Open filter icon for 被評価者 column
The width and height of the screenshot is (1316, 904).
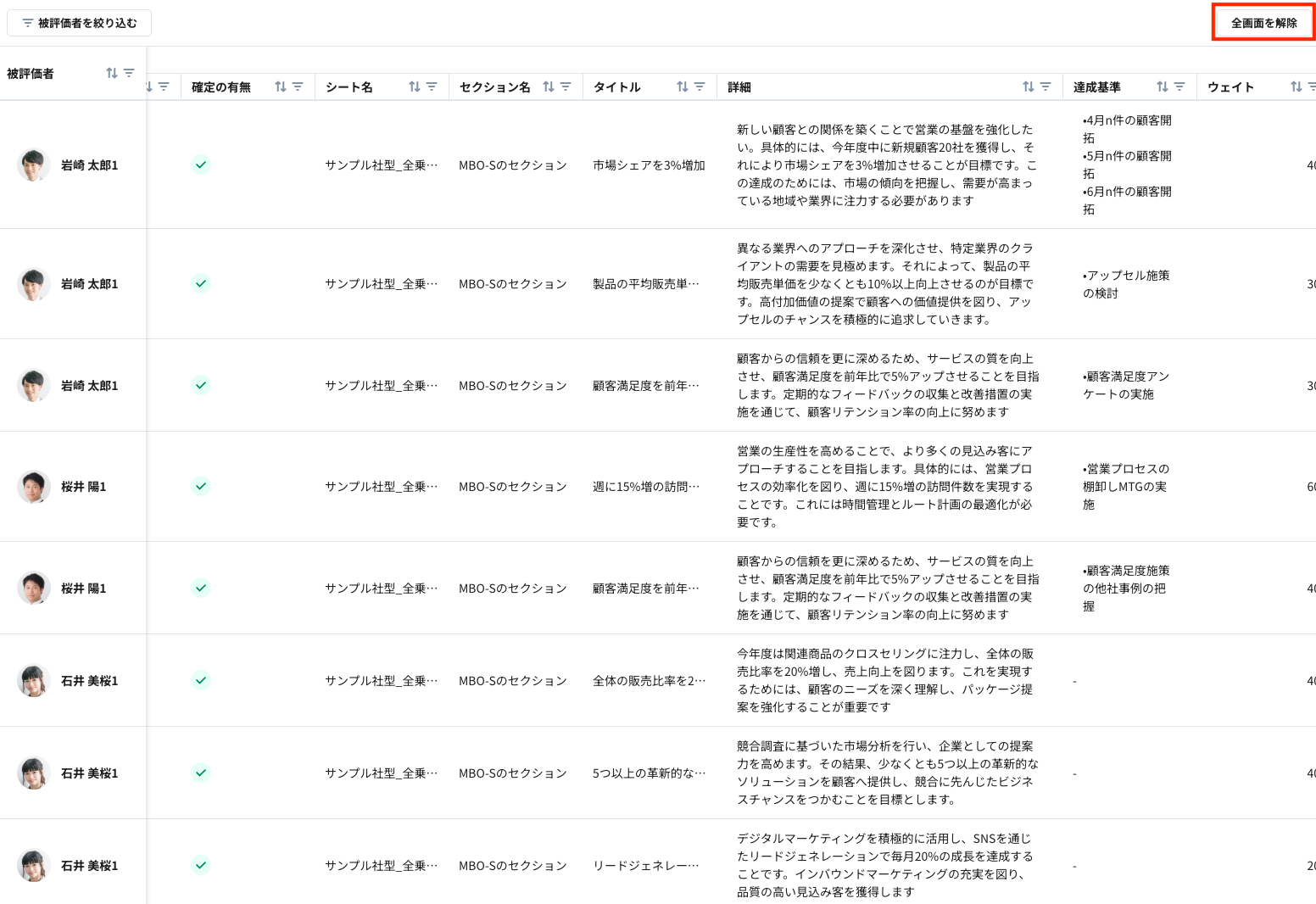(129, 74)
